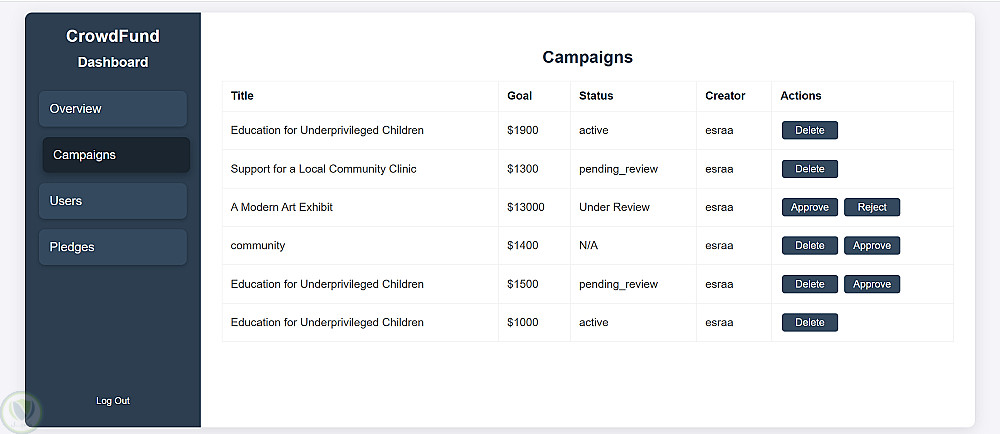Click the Goal column header

pos(519,96)
